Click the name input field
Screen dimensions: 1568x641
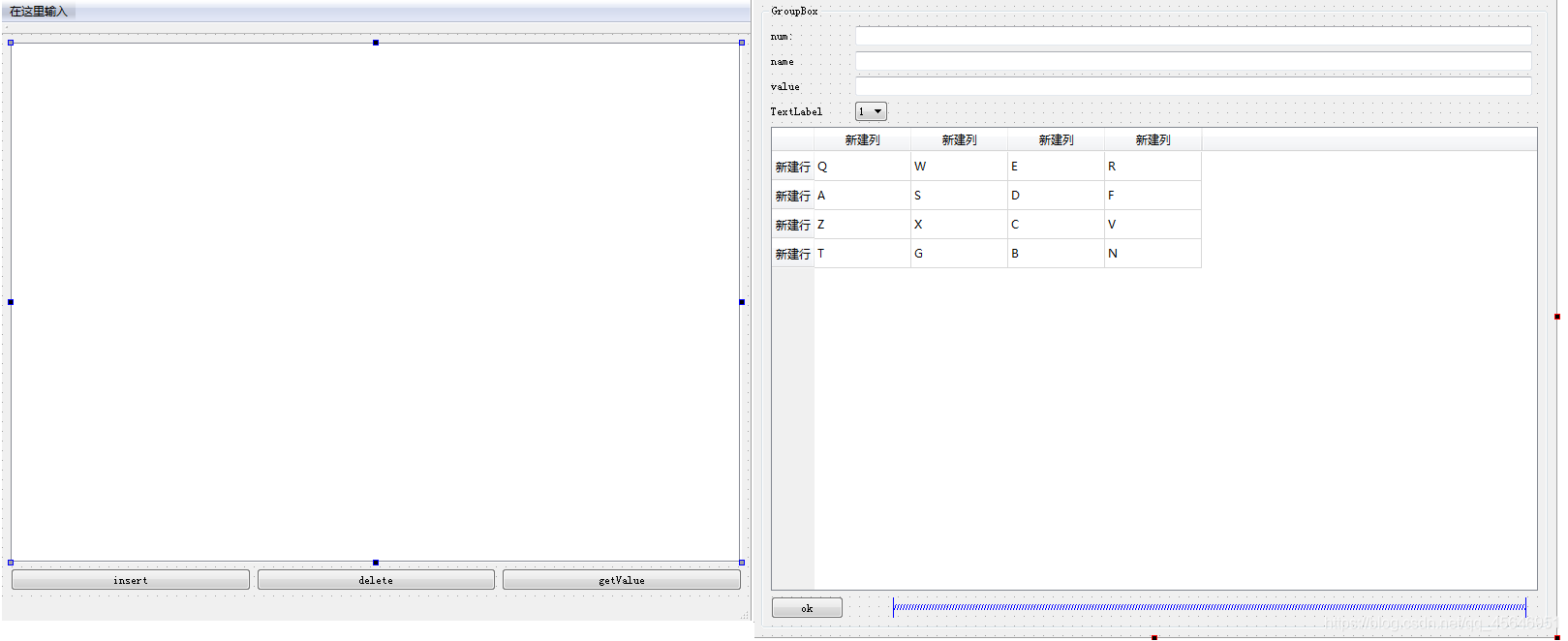coord(1193,61)
